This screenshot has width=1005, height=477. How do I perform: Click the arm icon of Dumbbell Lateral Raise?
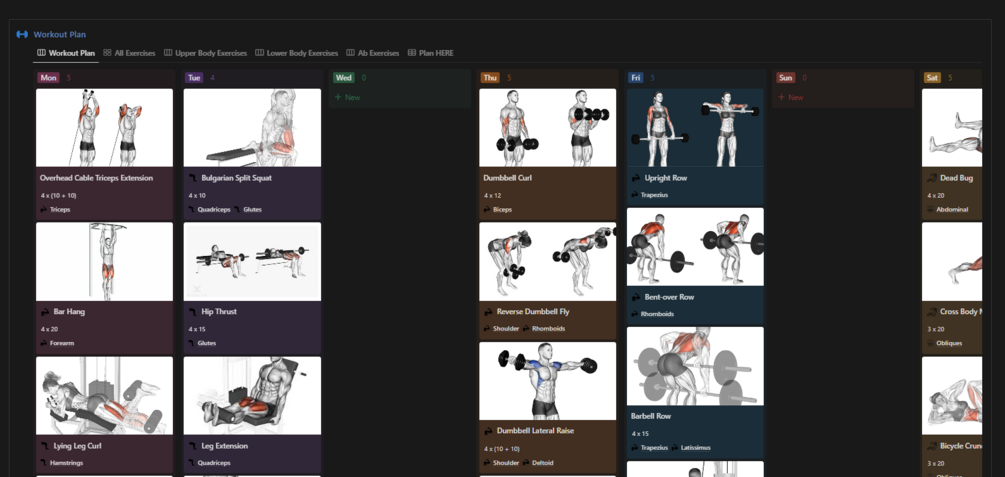[488, 431]
